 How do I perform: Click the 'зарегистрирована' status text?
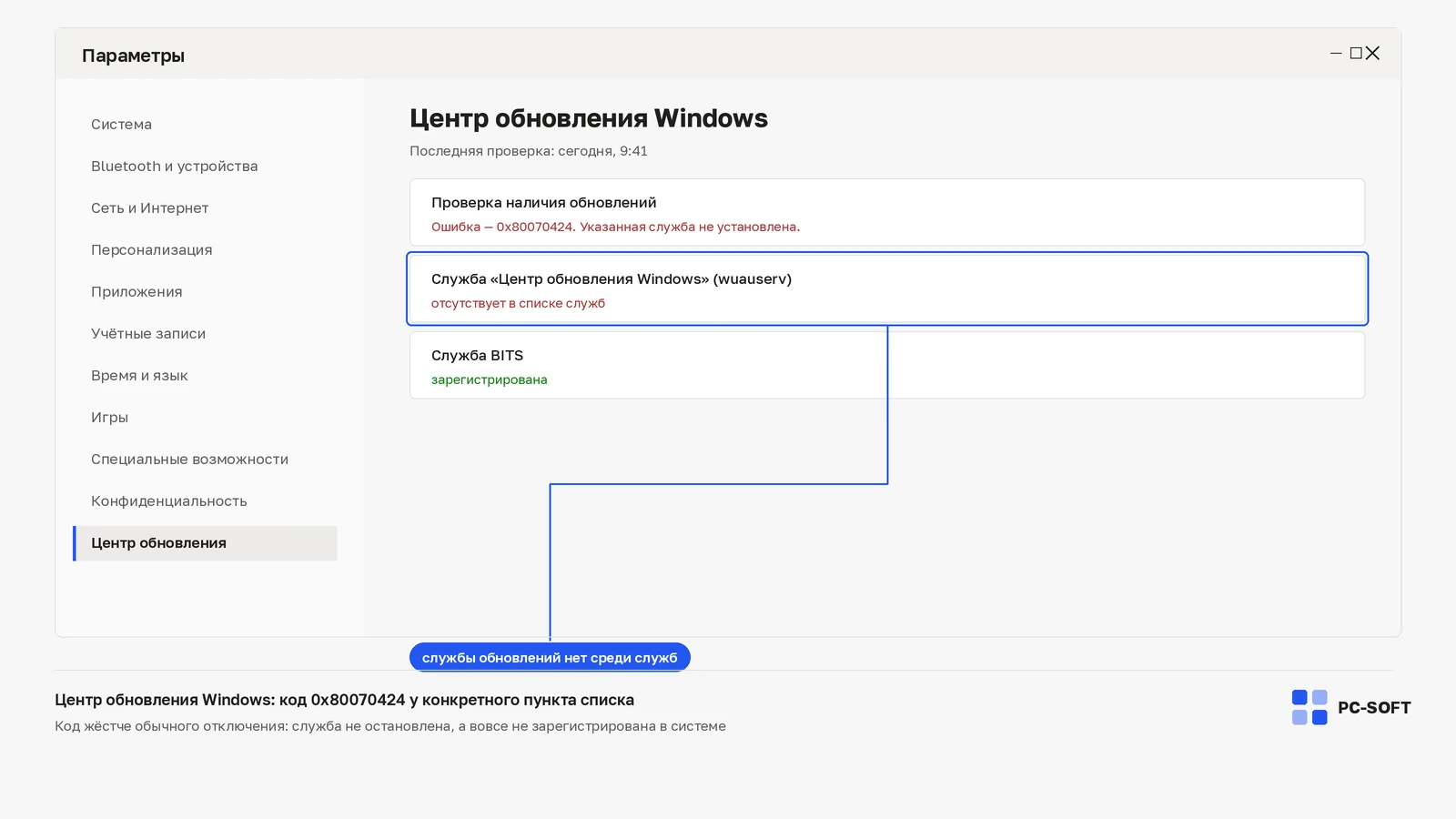pyautogui.click(x=489, y=380)
